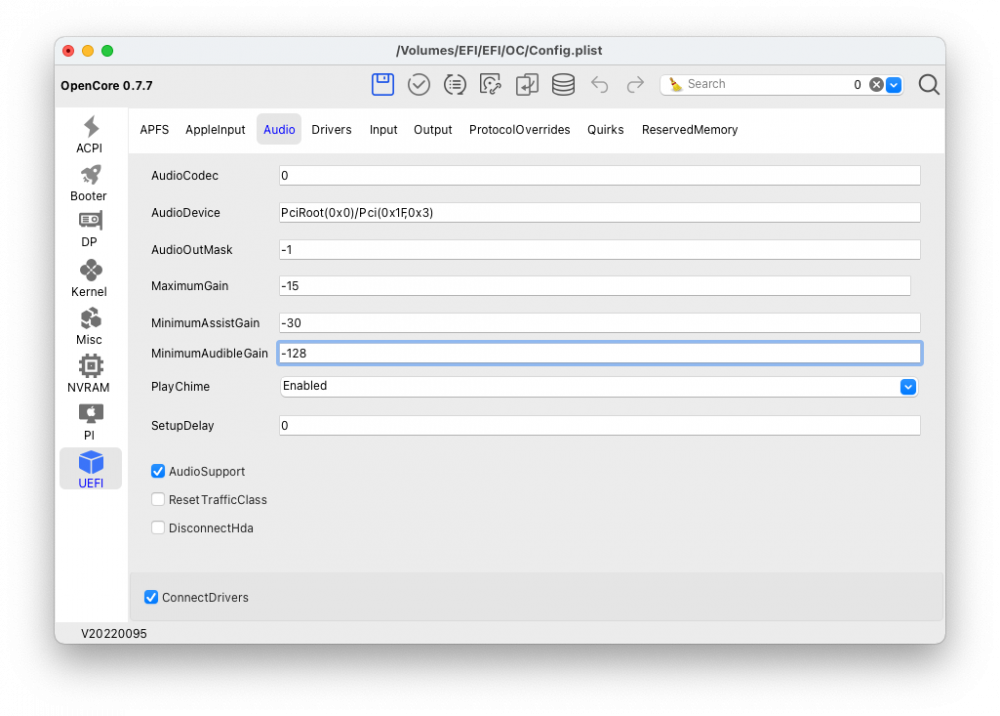Switch to the Quirks tab
Screen dimensions: 1000x716
tap(605, 129)
